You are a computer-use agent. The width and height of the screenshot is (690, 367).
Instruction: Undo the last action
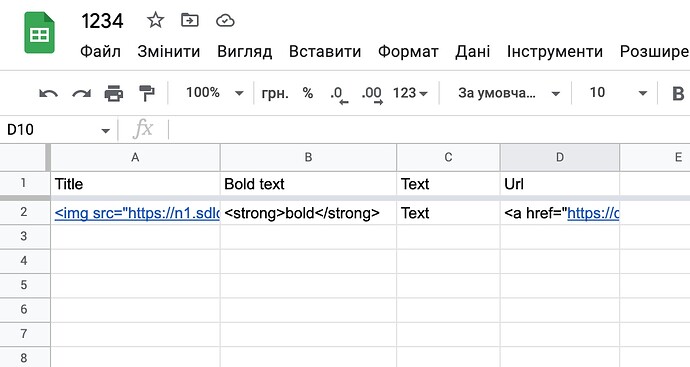click(48, 93)
